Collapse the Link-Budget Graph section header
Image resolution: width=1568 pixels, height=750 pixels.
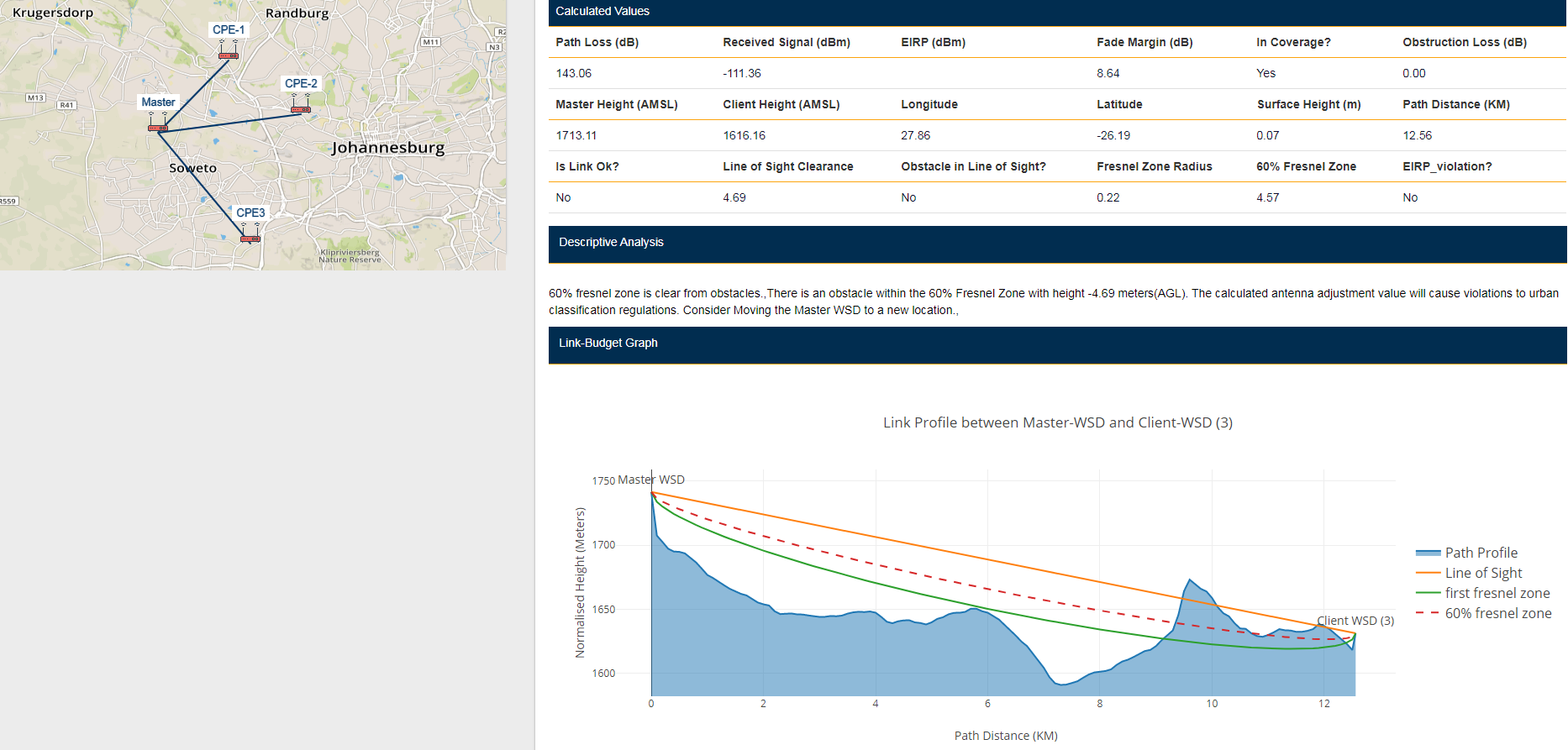[x=608, y=344]
